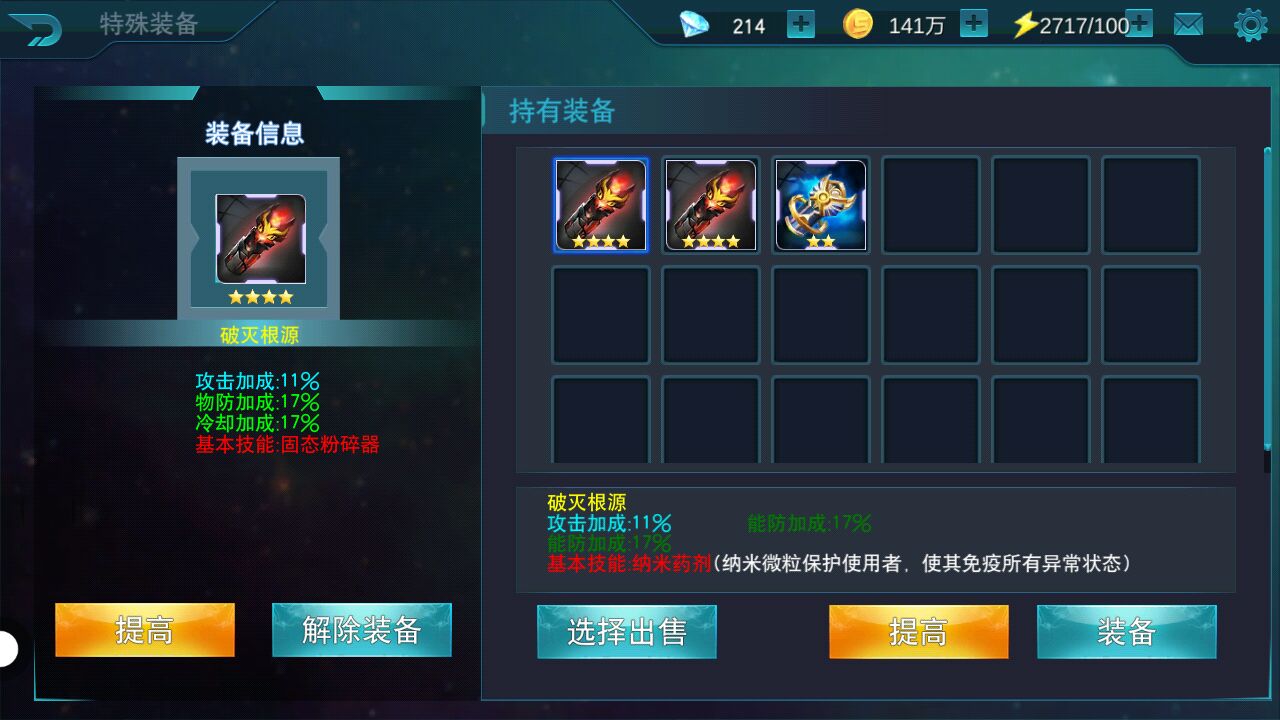Image resolution: width=1280 pixels, height=720 pixels.
Task: Select second four-star red gauntlet item
Action: tap(711, 205)
